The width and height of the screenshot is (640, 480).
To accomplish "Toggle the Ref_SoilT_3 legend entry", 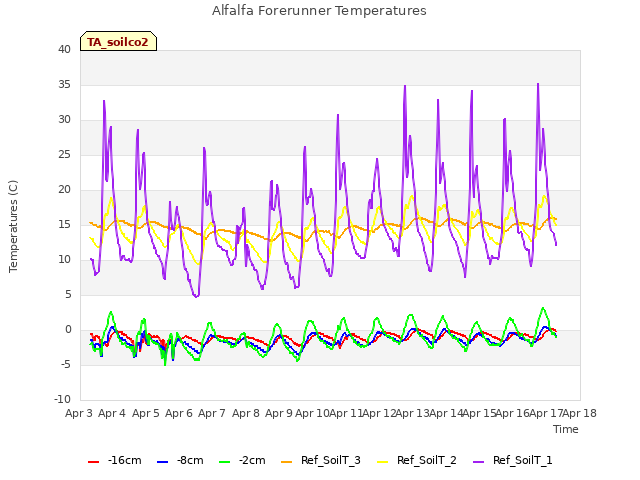I will 321,461.
